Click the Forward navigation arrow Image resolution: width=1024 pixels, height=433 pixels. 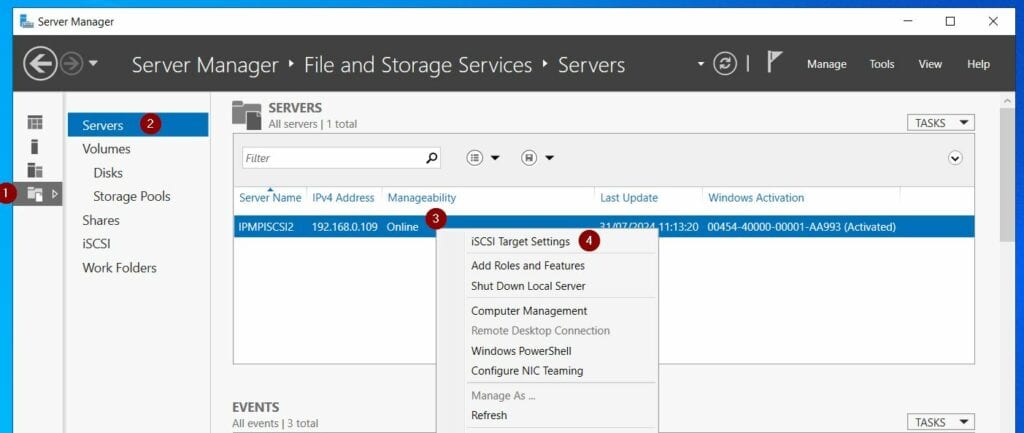click(x=71, y=64)
